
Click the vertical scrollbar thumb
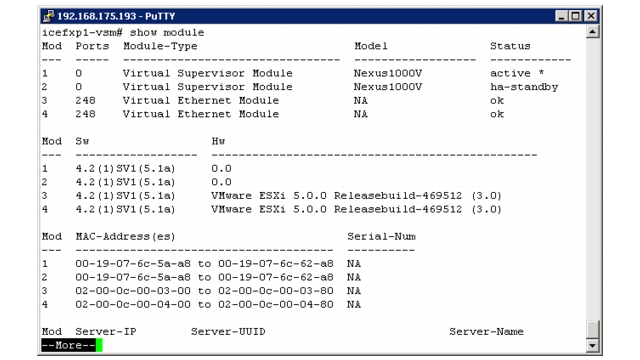(x=592, y=330)
